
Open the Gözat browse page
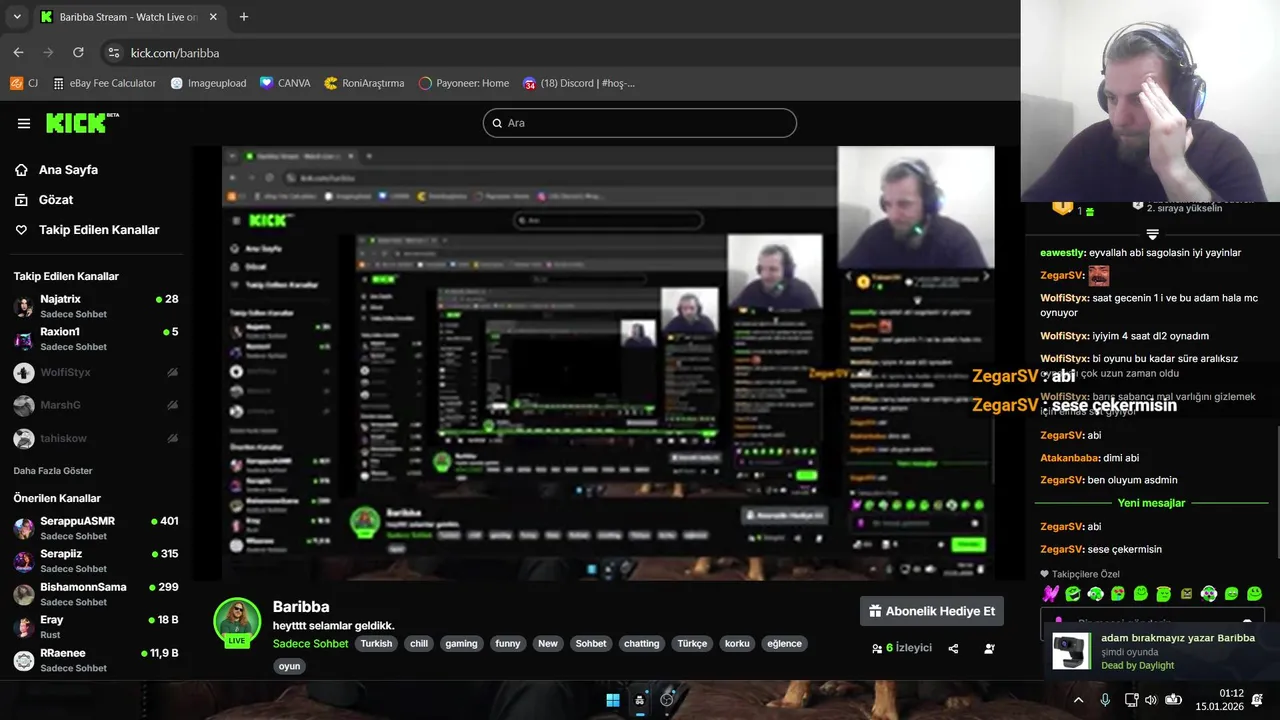pos(44,200)
